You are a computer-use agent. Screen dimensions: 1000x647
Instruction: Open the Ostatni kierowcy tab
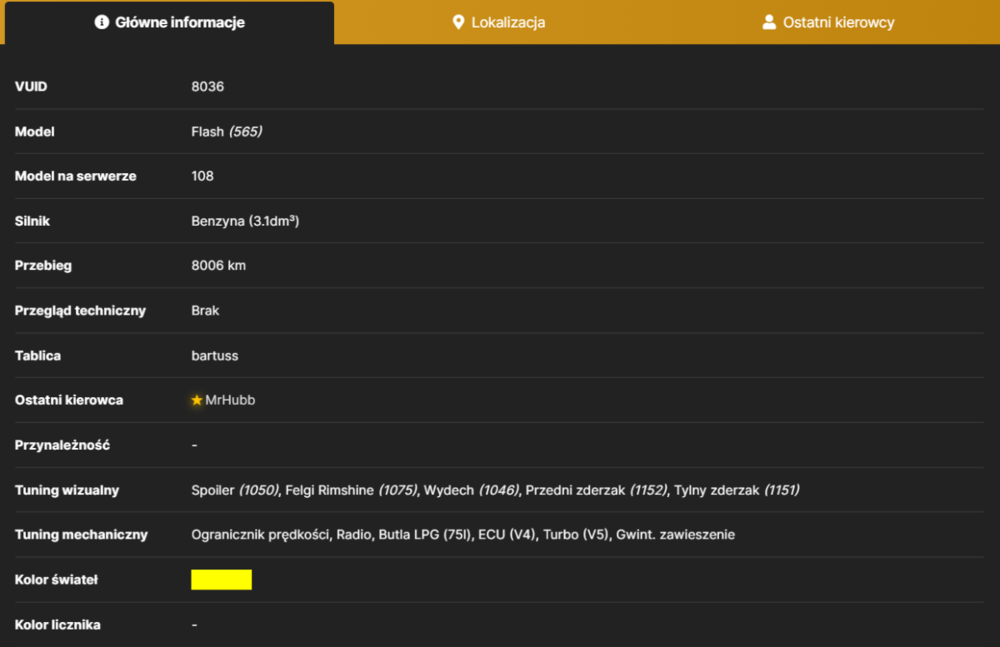coord(828,23)
